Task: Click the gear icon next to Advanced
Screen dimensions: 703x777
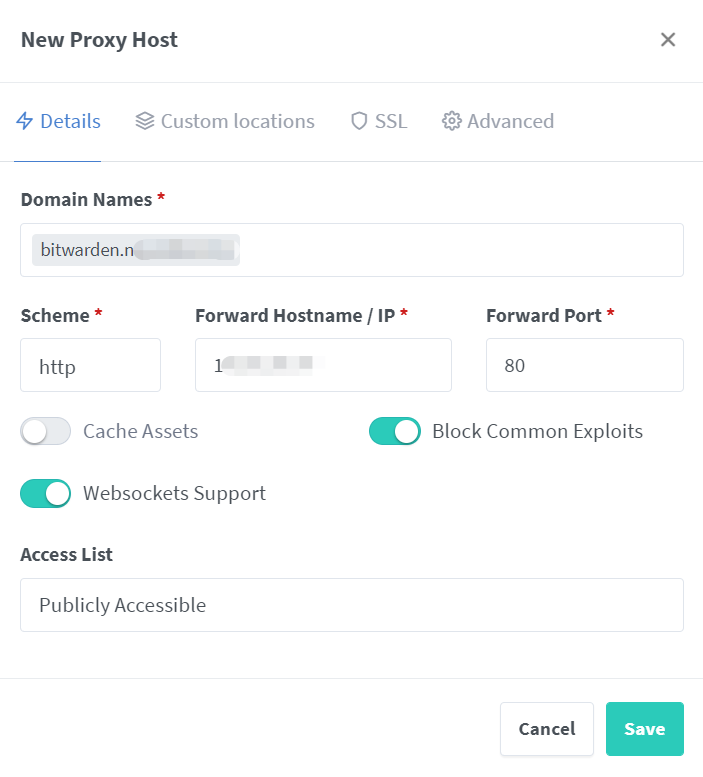Action: pos(451,121)
